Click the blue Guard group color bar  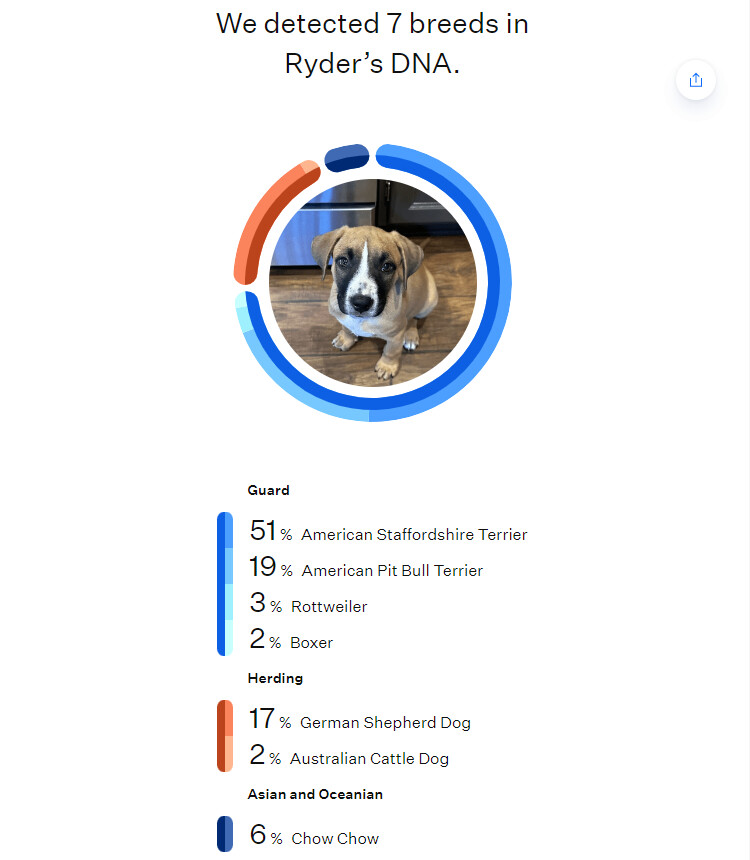point(225,584)
